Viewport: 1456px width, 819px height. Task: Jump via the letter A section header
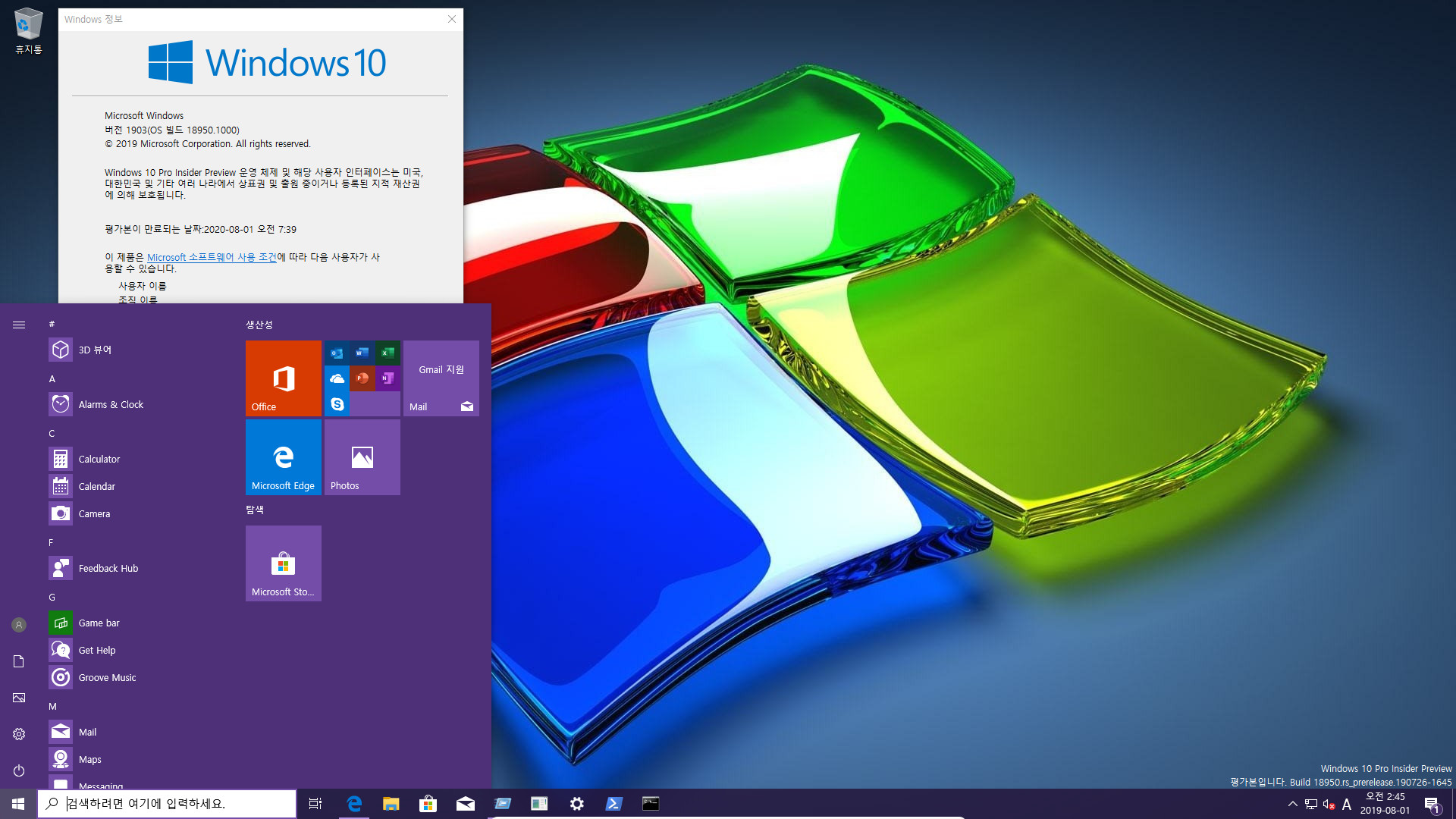pos(52,378)
